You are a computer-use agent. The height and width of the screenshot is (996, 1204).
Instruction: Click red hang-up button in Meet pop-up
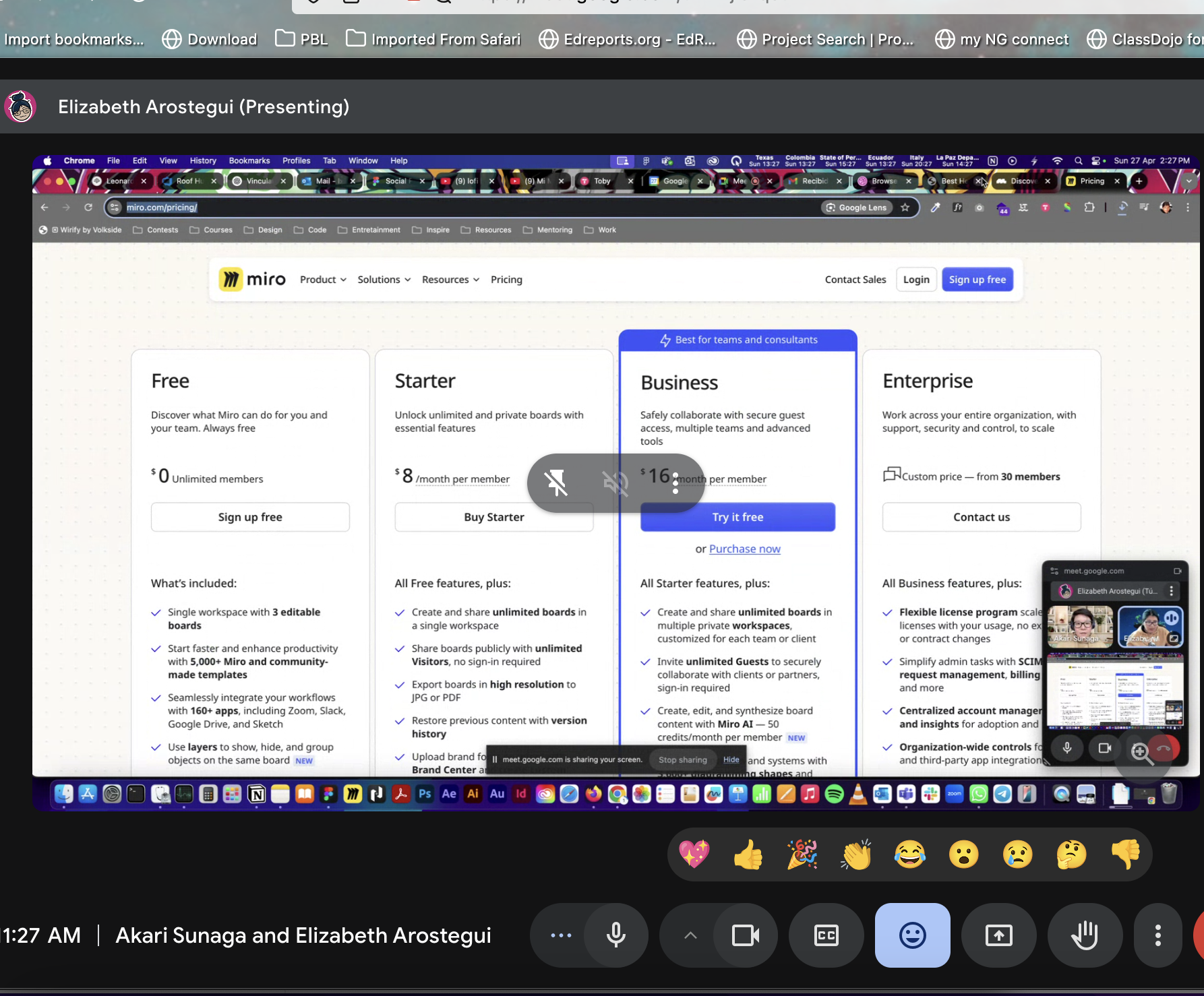[x=1164, y=749]
